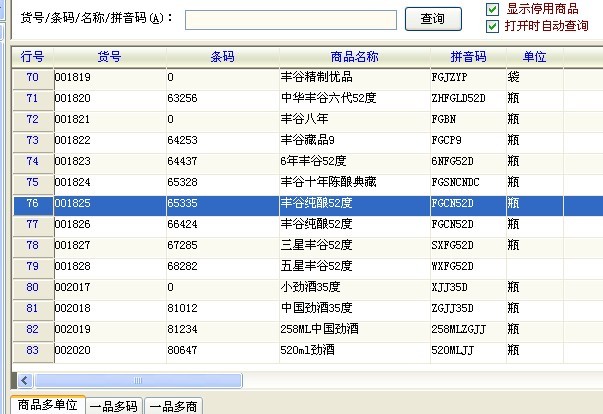Click item number 001819
This screenshot has height=414, width=603.
click(x=72, y=78)
